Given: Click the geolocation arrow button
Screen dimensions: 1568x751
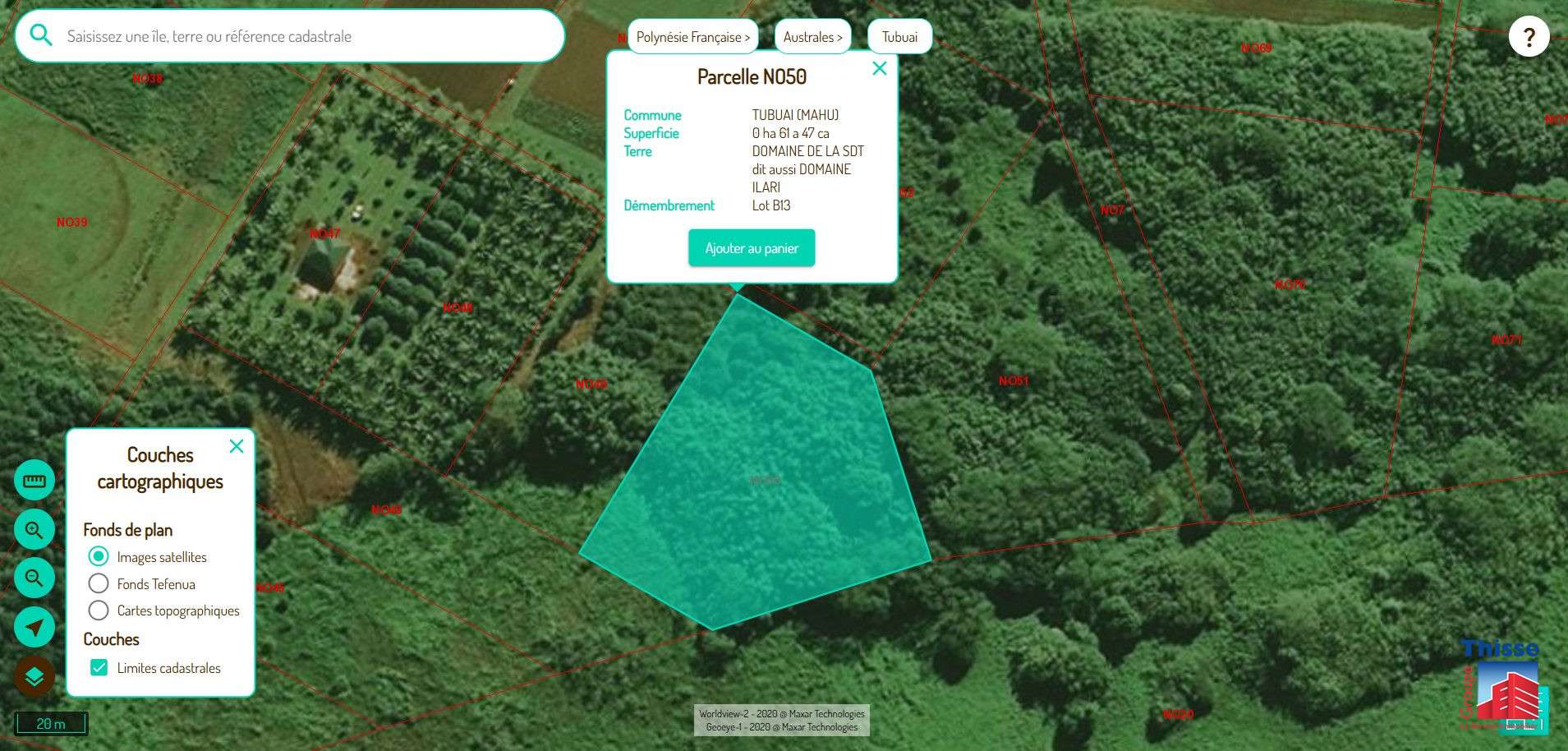Looking at the screenshot, I should click(x=34, y=628).
